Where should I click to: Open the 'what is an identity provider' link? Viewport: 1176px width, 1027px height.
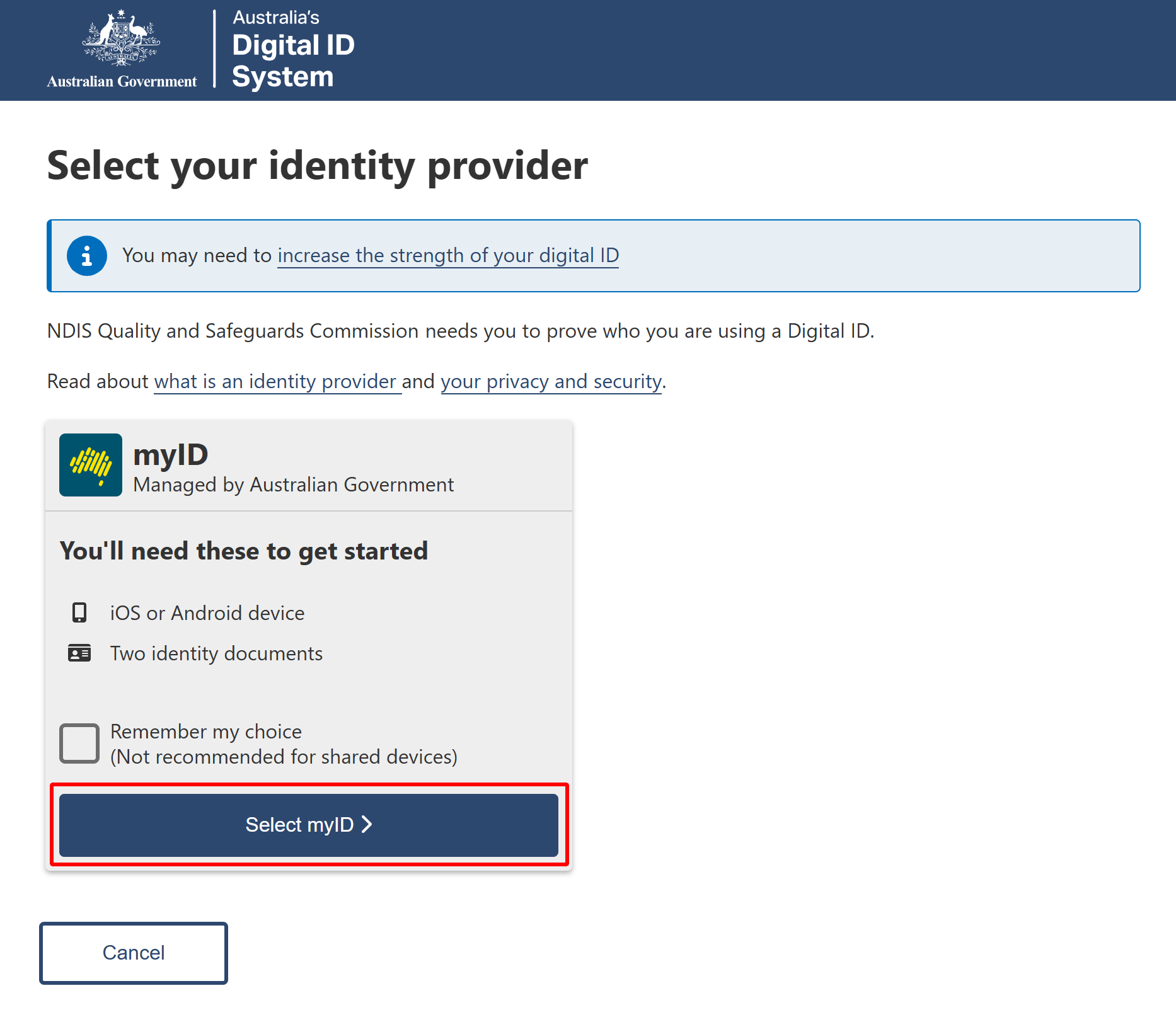275,382
